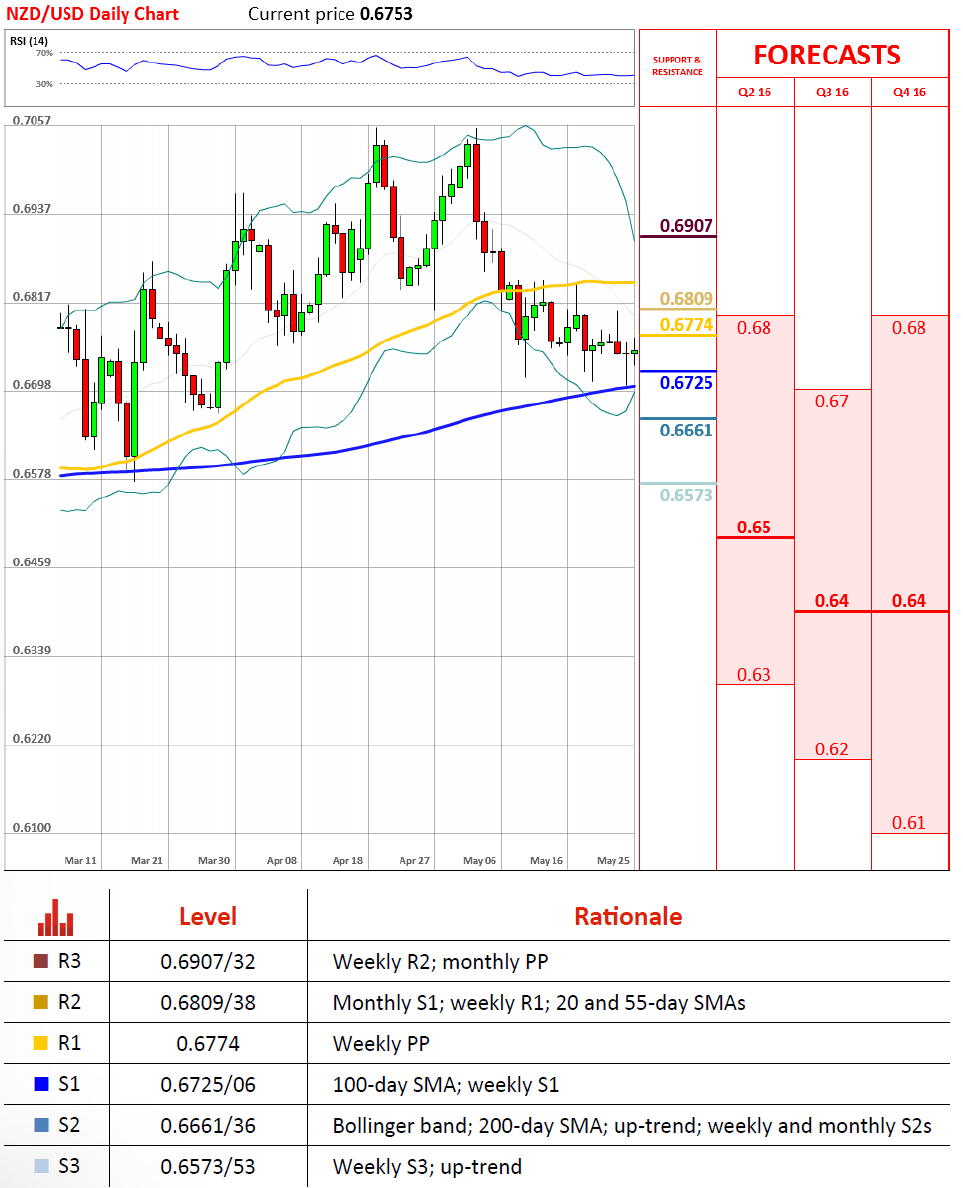Screen dimensions: 963x1188
Task: Click the 0.6100 price axis label
Action: [x=32, y=827]
